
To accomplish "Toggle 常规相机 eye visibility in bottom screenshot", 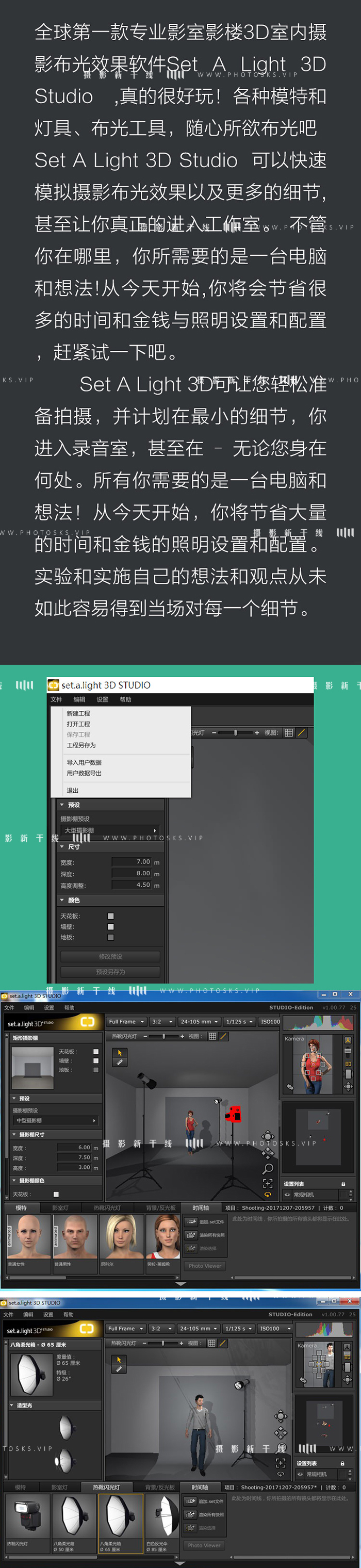I will [300, 1474].
